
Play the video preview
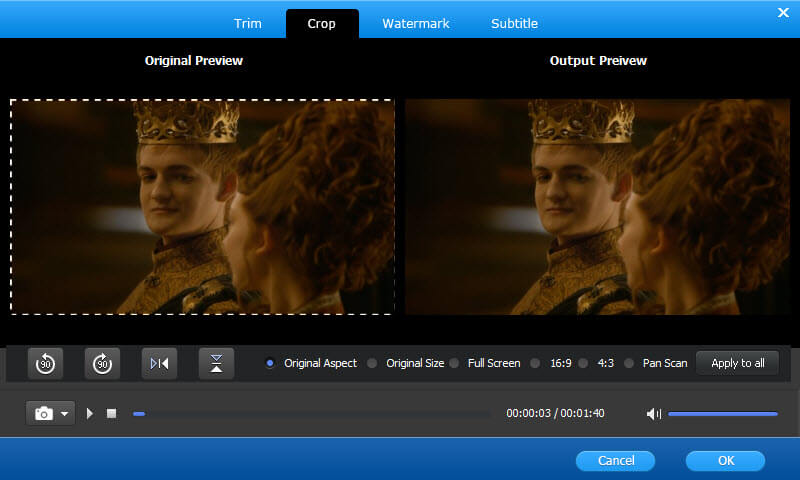coord(90,413)
